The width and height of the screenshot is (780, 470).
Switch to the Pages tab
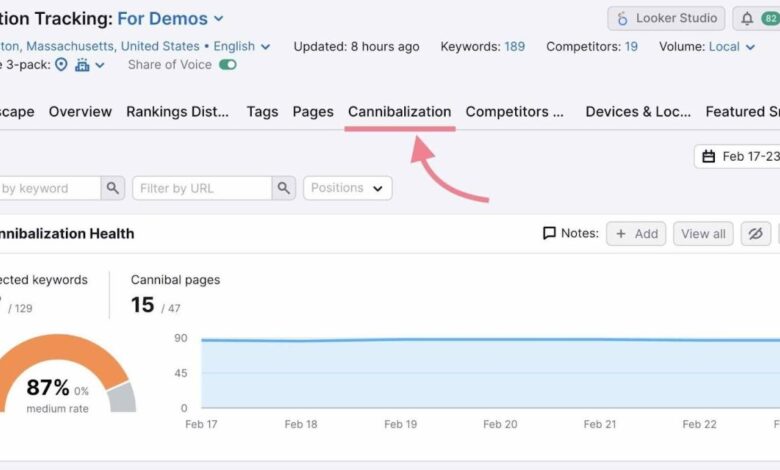tap(313, 112)
